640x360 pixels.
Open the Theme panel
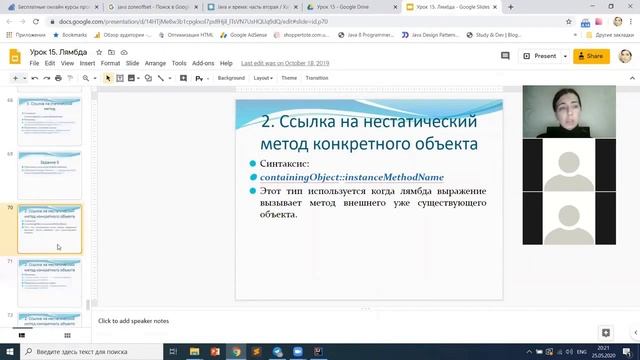(x=289, y=78)
